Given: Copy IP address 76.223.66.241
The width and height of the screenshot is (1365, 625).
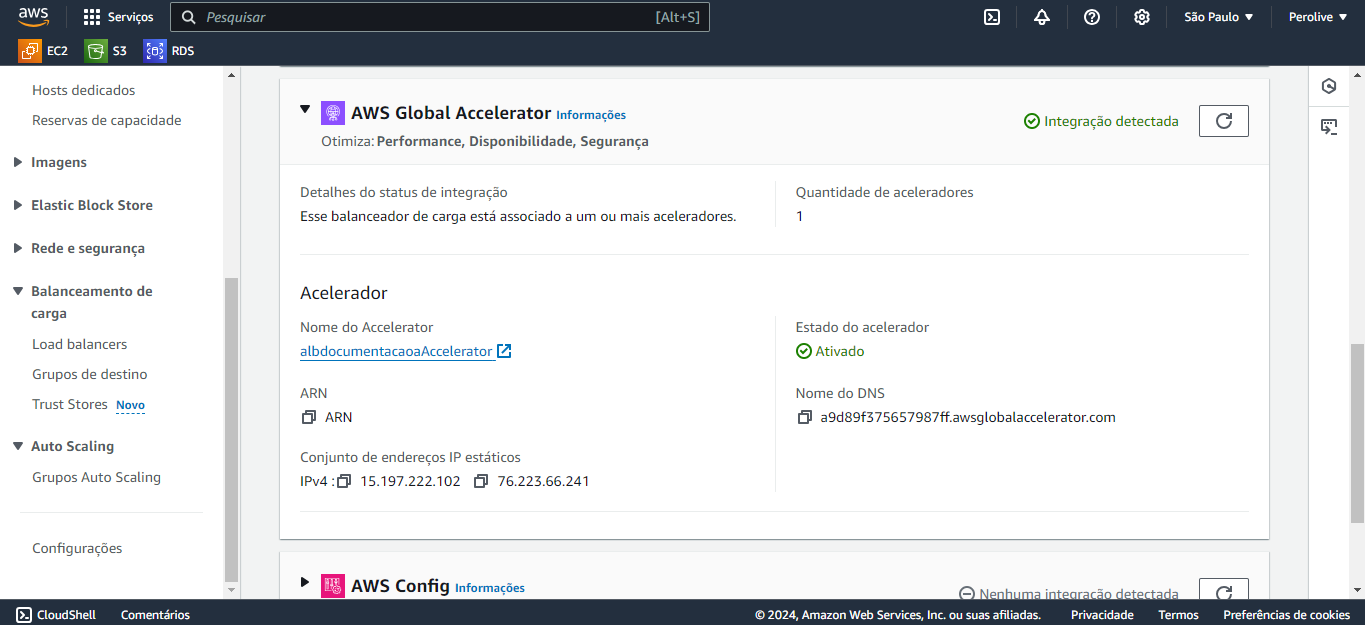Looking at the screenshot, I should [x=481, y=481].
